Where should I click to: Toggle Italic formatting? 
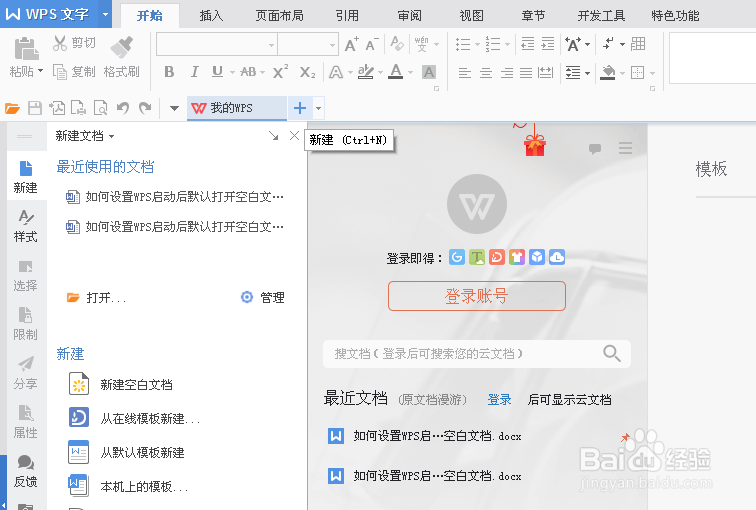pos(194,72)
